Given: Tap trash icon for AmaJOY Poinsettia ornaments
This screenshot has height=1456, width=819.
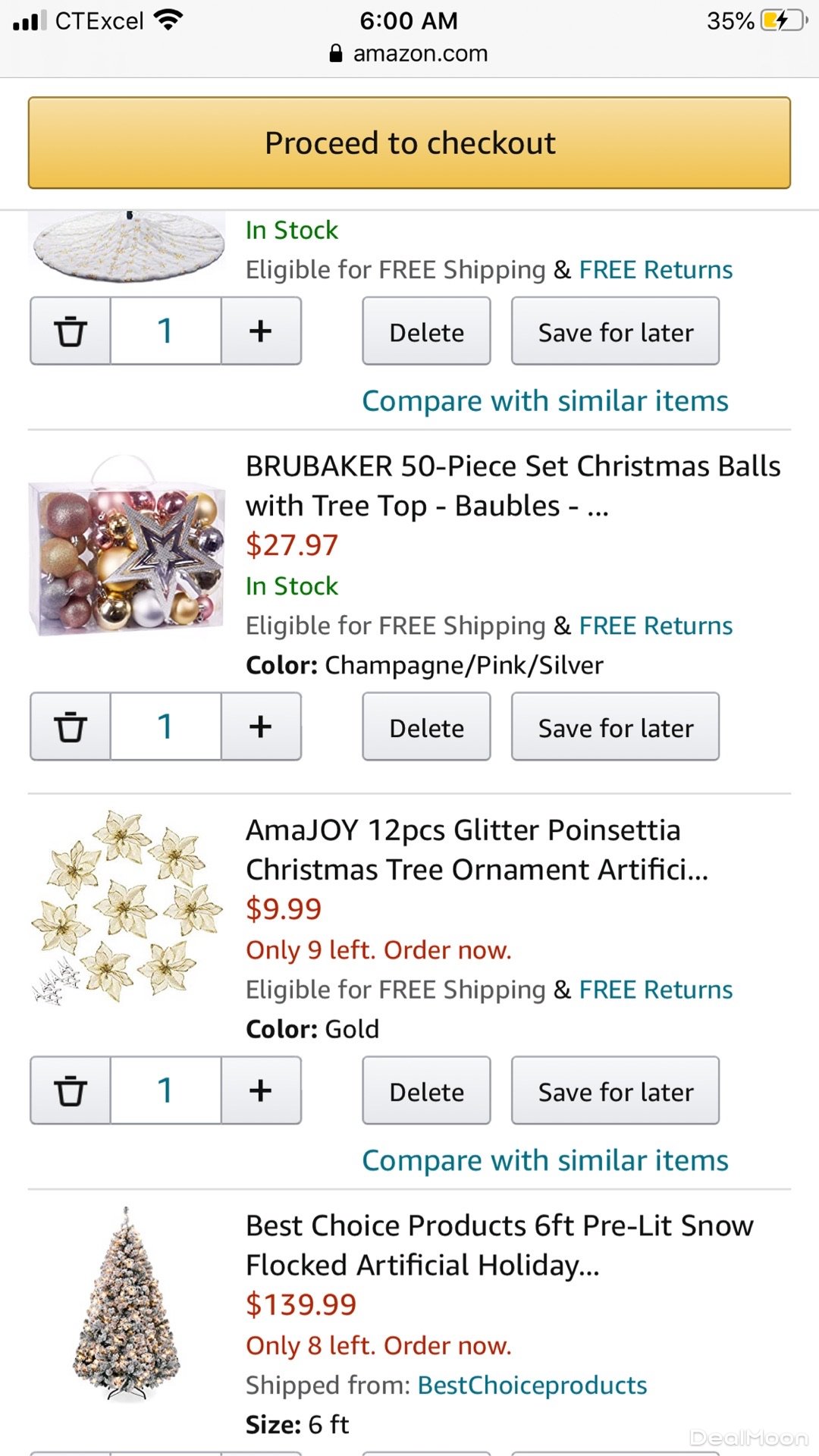Looking at the screenshot, I should coord(71,1090).
